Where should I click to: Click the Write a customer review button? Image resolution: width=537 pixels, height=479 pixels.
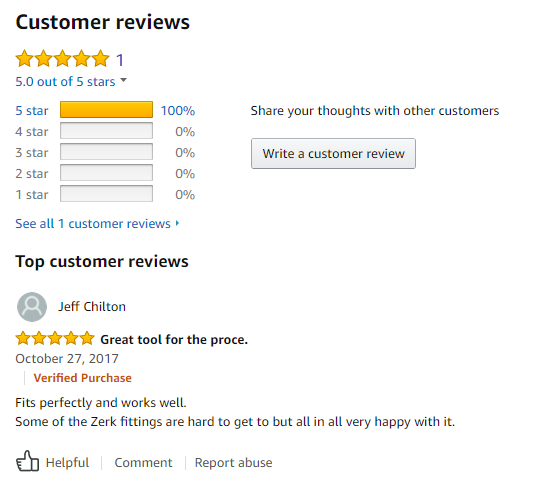click(x=333, y=153)
